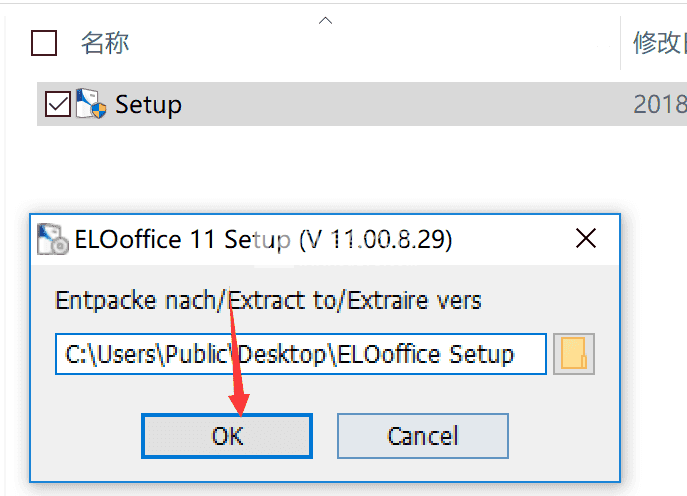The image size is (687, 496).
Task: Toggle the select-all checkbox beside 名称
Action: coord(44,43)
